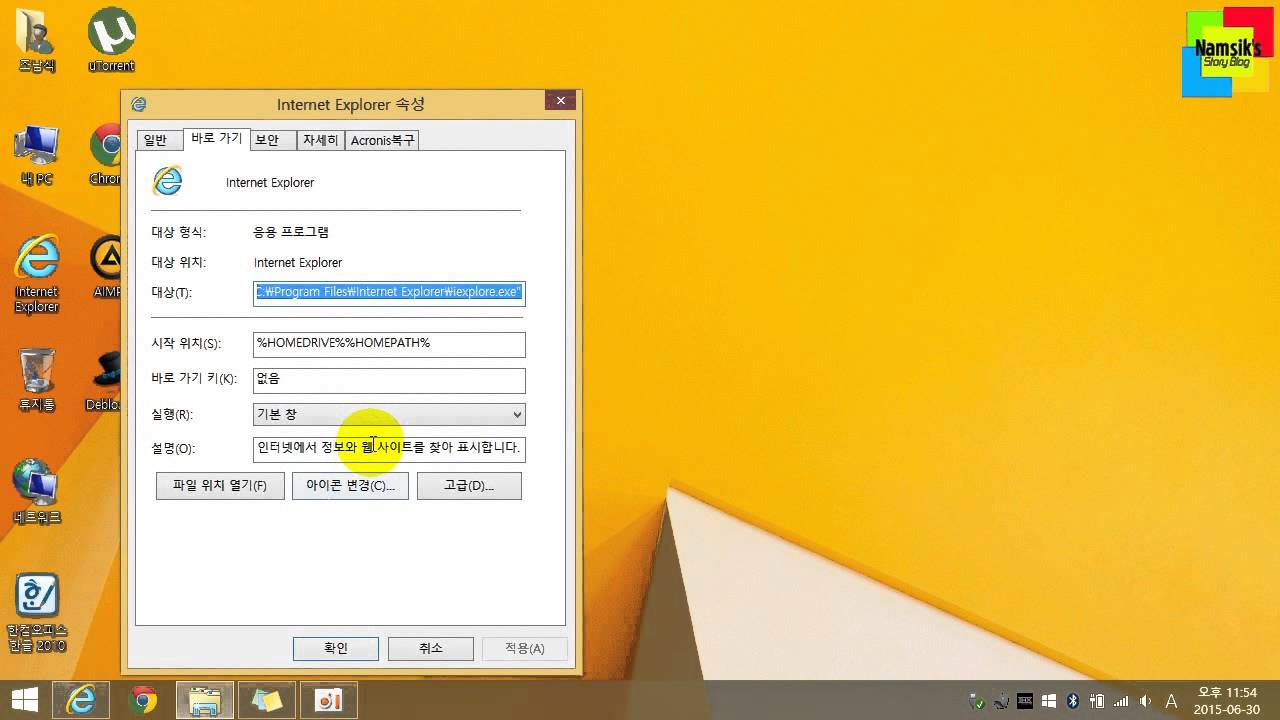Viewport: 1280px width, 720px height.
Task: Click the 대상 형식: label
Action: click(x=178, y=232)
